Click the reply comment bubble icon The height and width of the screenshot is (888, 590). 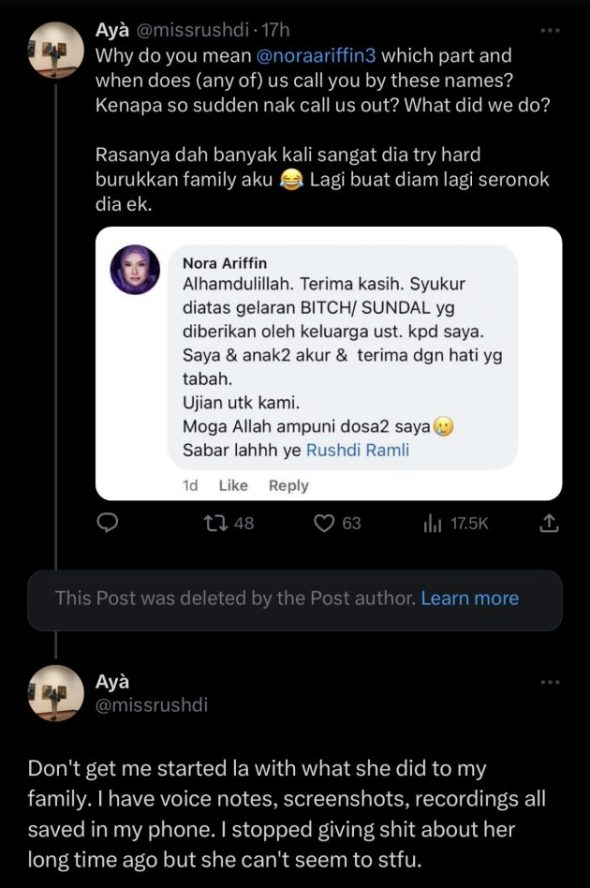[108, 523]
